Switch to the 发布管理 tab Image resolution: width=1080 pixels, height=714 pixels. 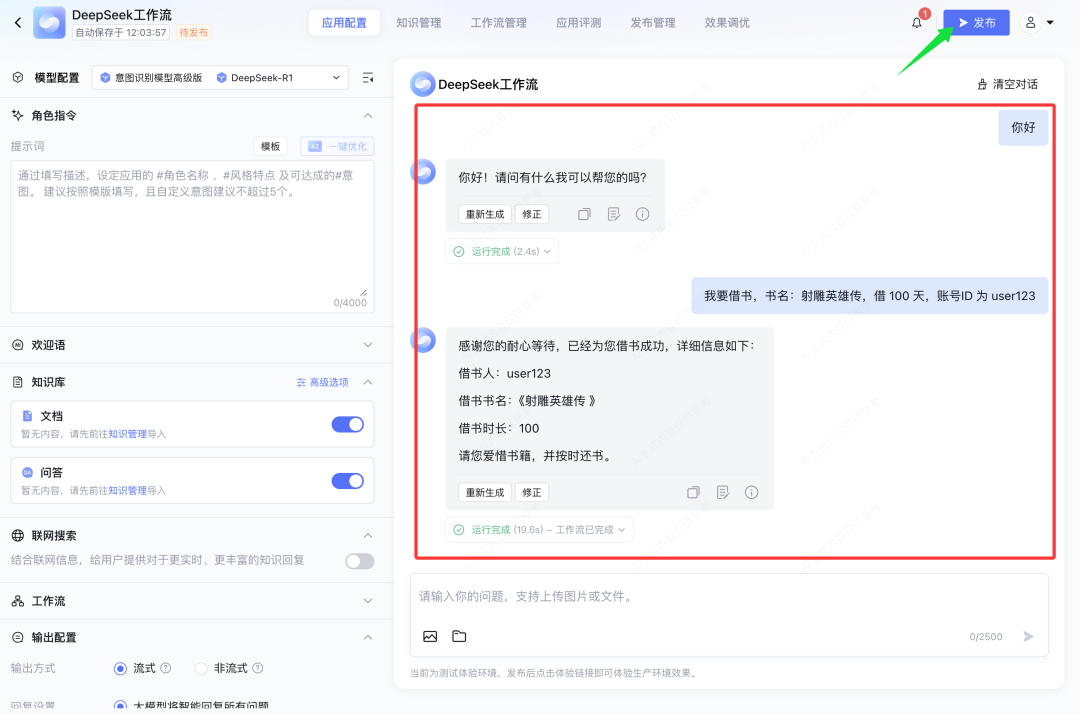coord(653,23)
